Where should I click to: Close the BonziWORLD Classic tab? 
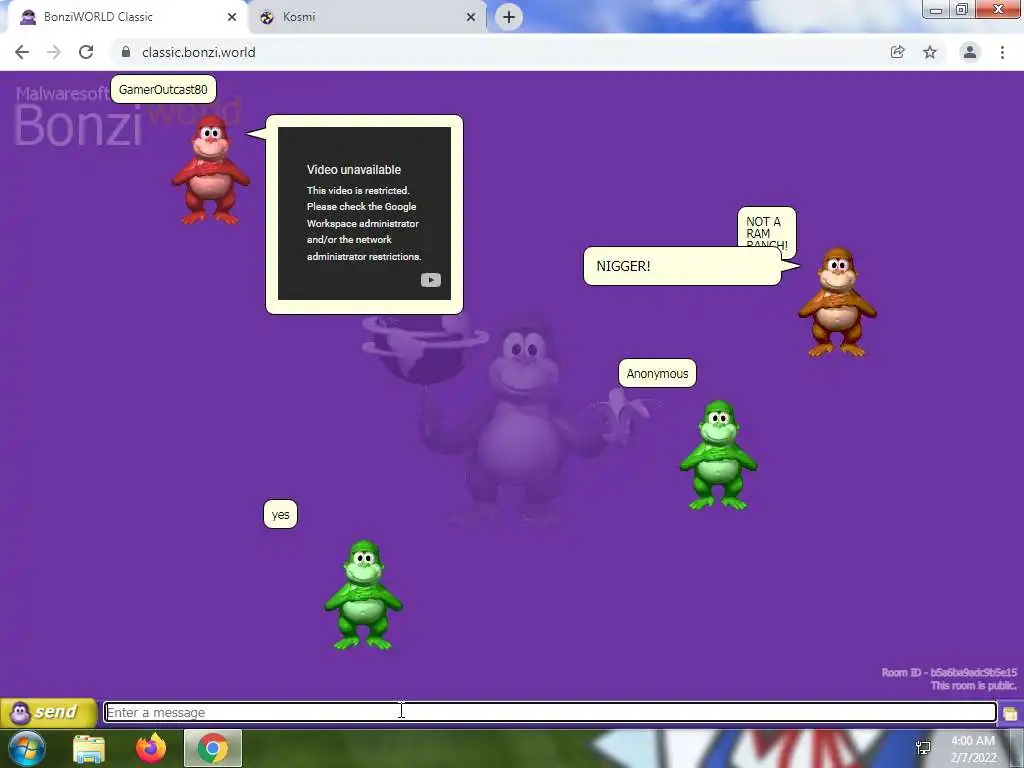pyautogui.click(x=232, y=17)
